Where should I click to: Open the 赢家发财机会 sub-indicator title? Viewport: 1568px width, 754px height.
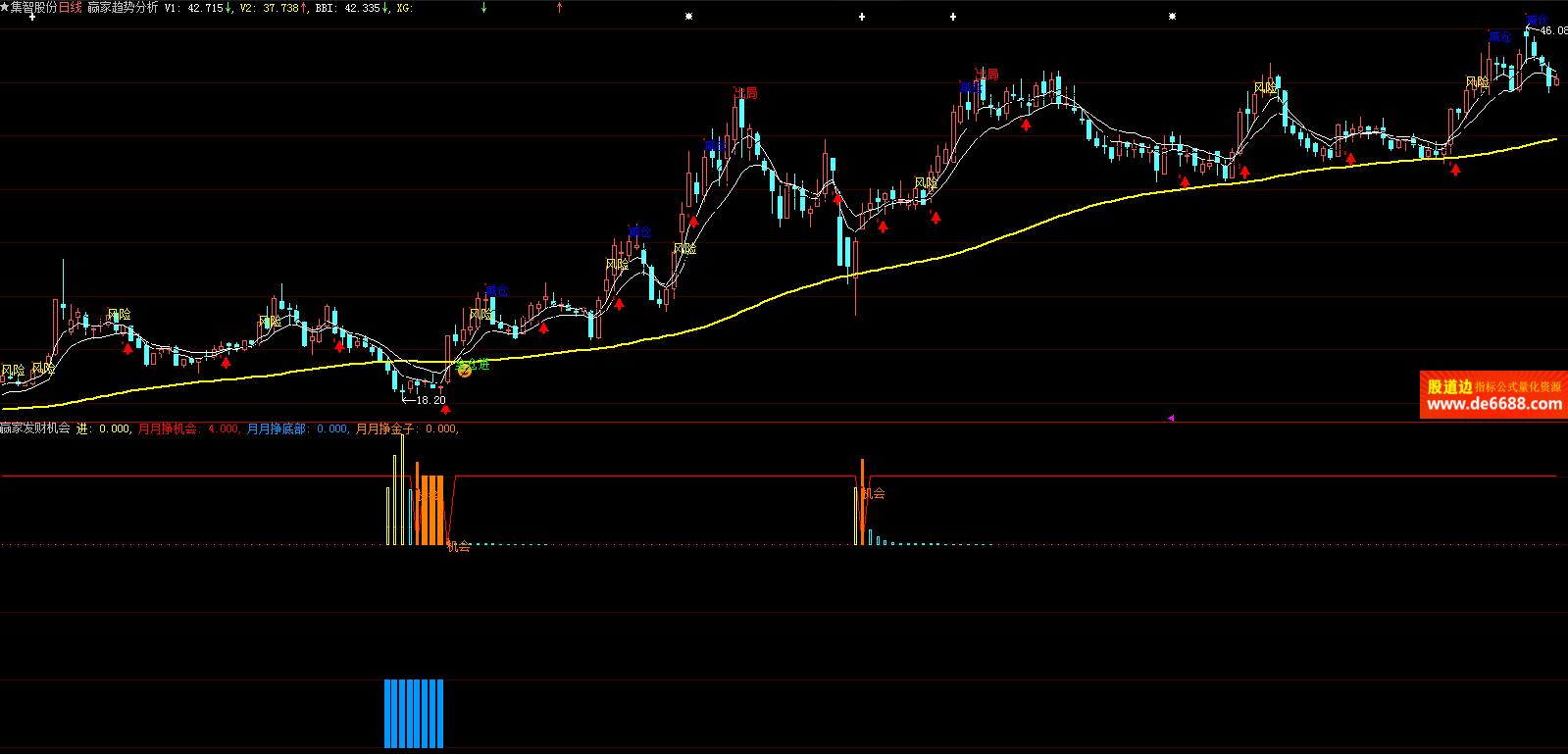35,428
